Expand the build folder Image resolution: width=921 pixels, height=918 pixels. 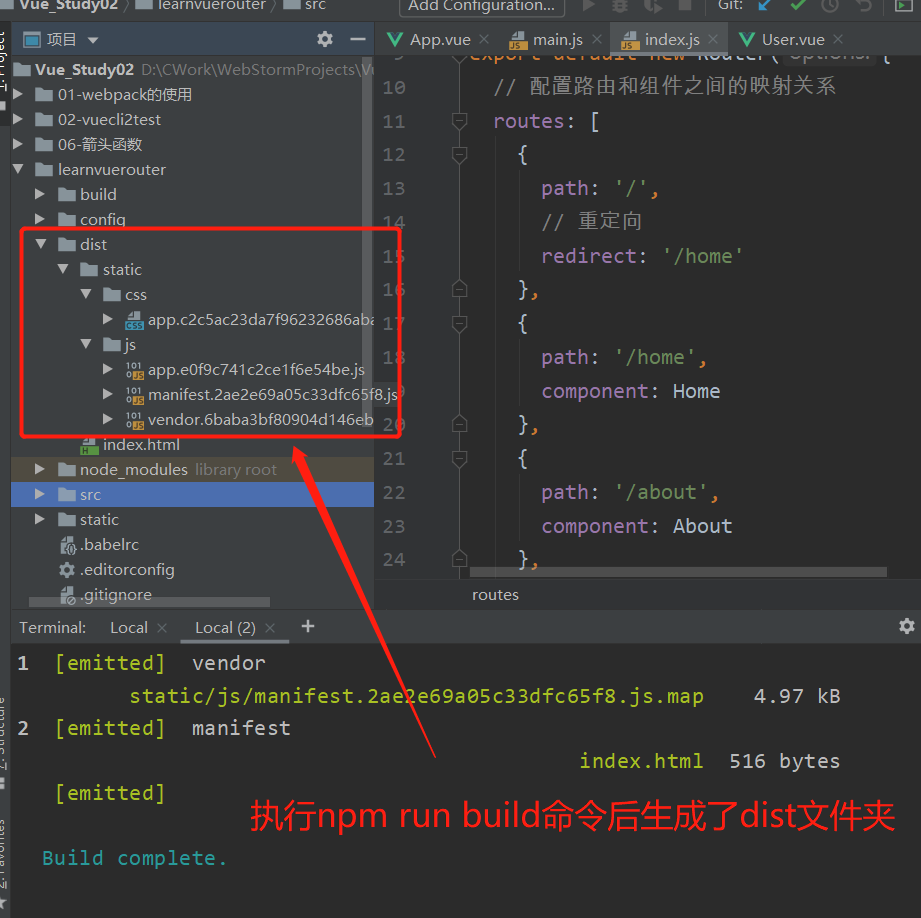(40, 194)
